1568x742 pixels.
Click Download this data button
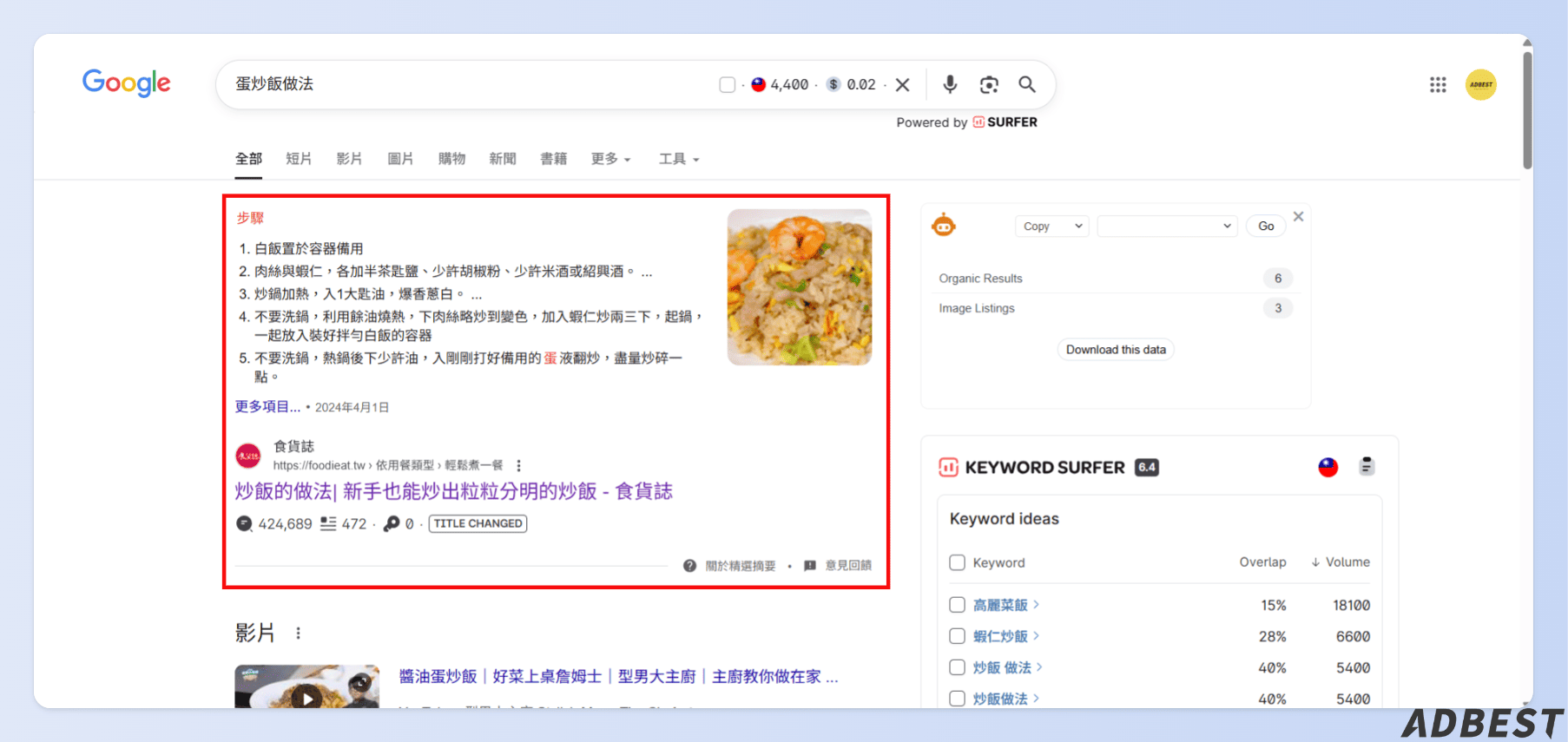(x=1116, y=350)
